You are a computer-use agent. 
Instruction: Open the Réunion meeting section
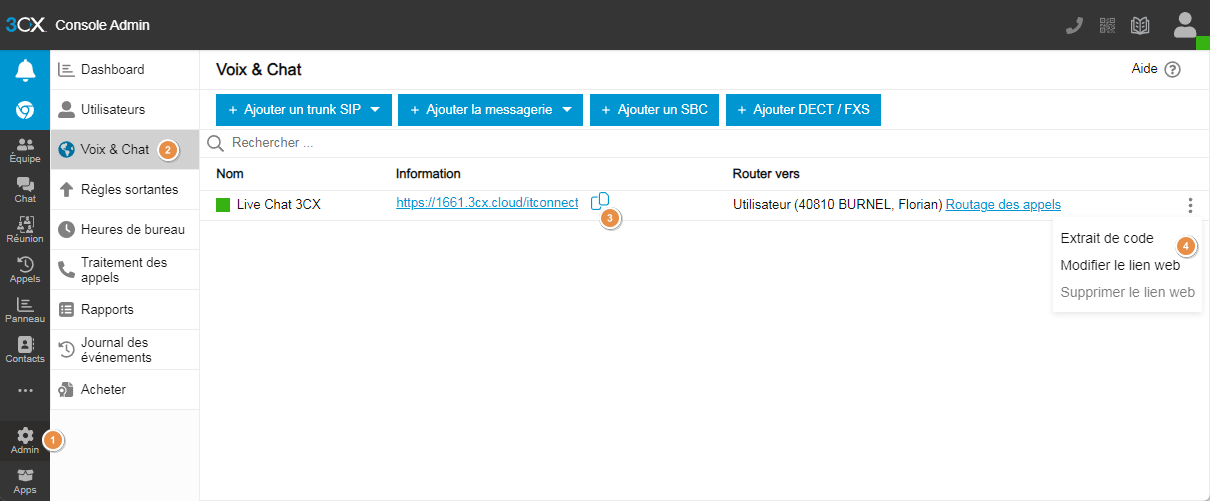pos(25,230)
